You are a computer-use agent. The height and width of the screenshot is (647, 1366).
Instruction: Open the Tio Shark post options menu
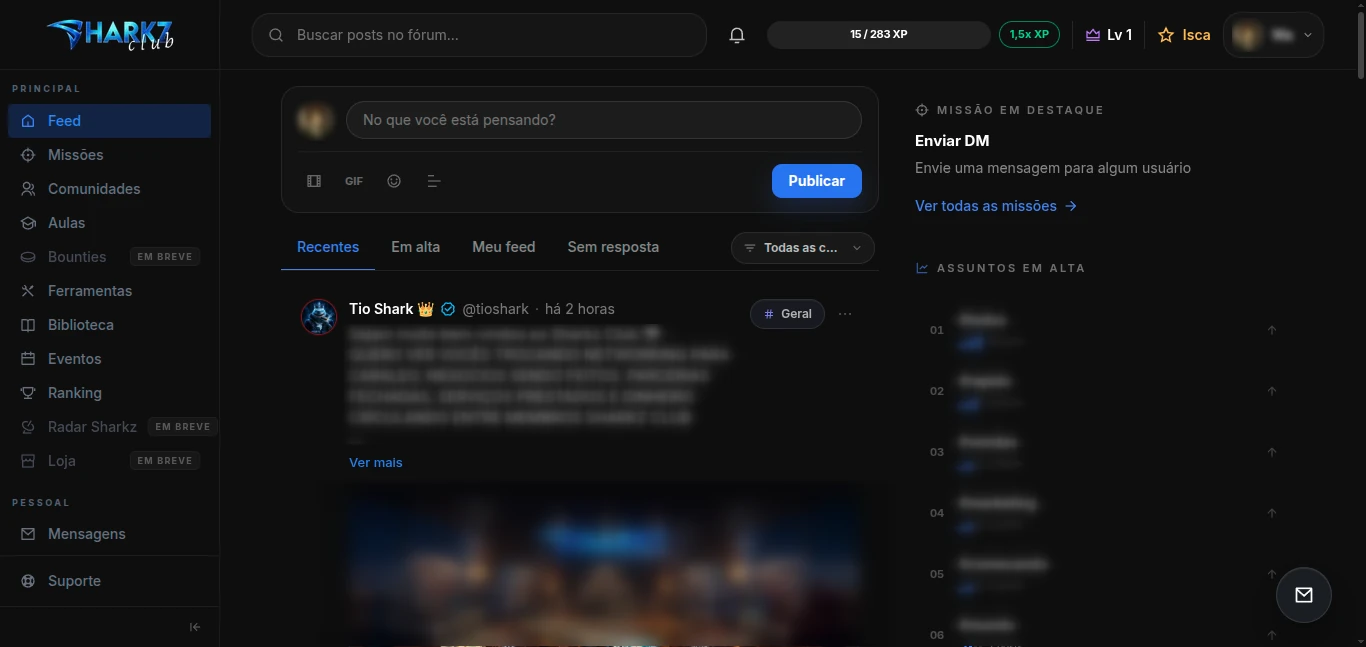click(x=845, y=314)
